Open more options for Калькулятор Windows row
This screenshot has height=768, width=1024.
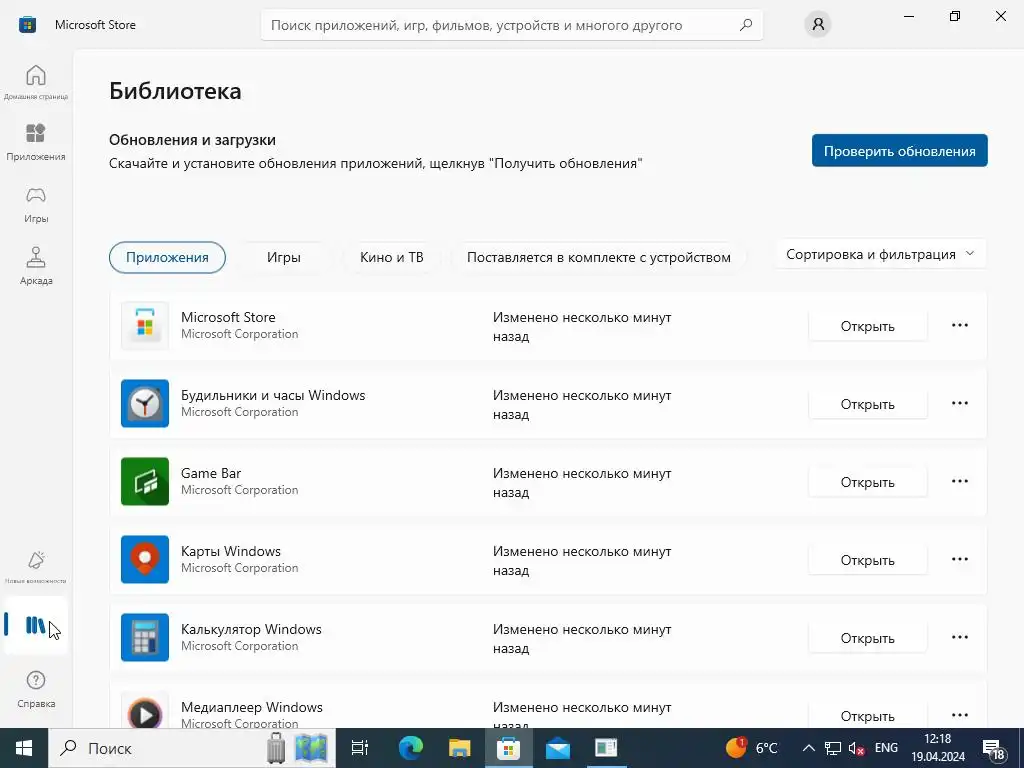[959, 637]
